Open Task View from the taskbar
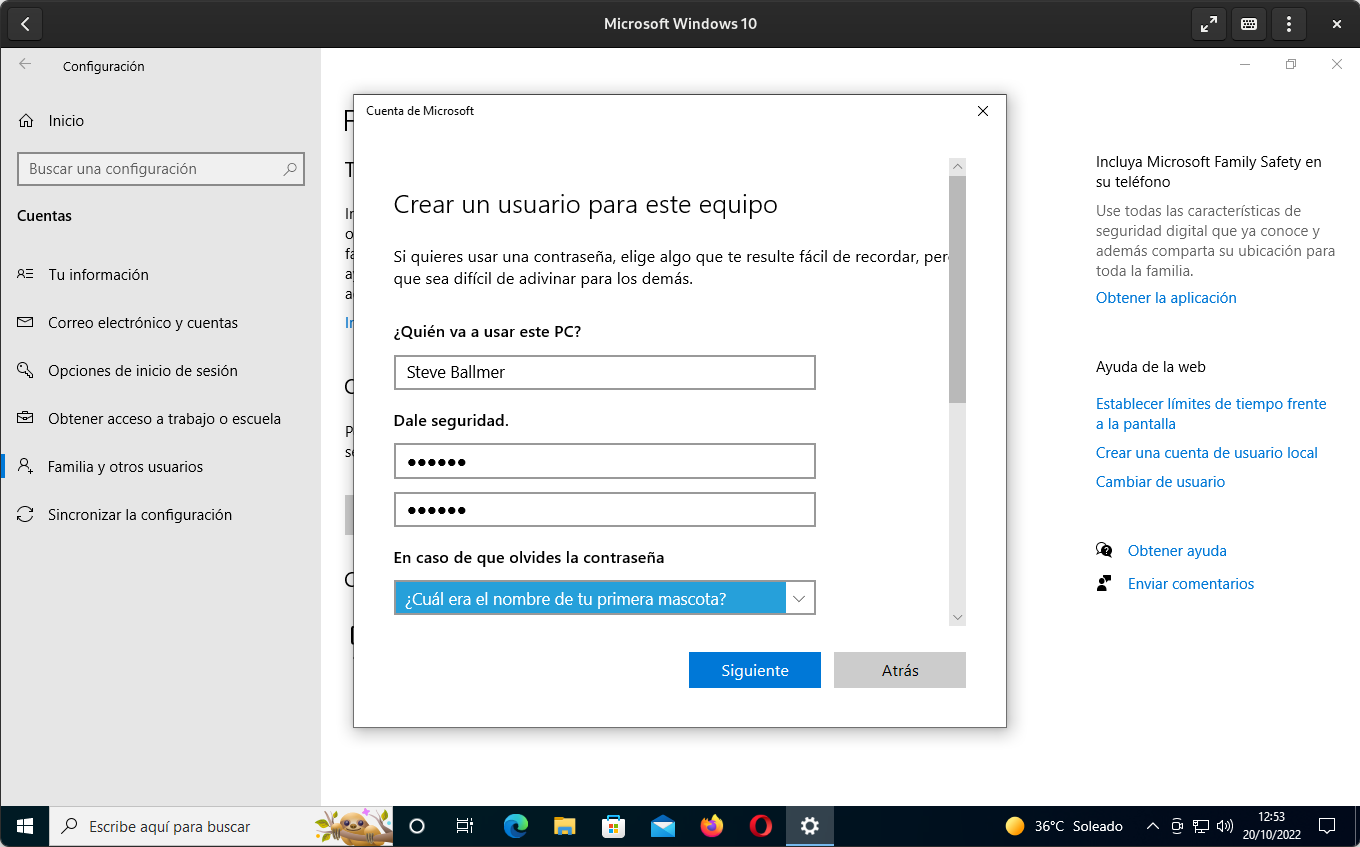The image size is (1360, 847). tap(466, 826)
